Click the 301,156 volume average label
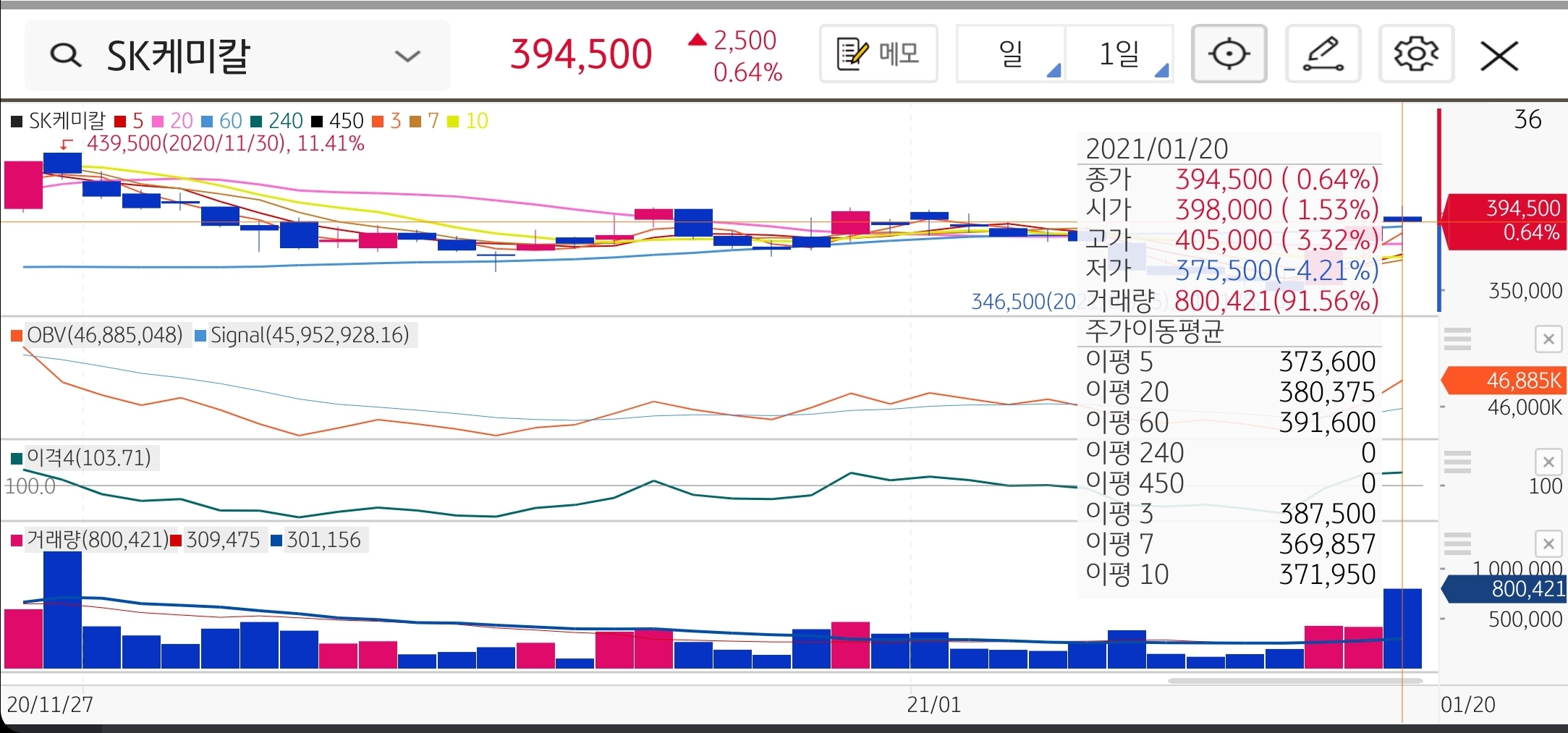Screen dimensions: 1568x733 coord(323,540)
